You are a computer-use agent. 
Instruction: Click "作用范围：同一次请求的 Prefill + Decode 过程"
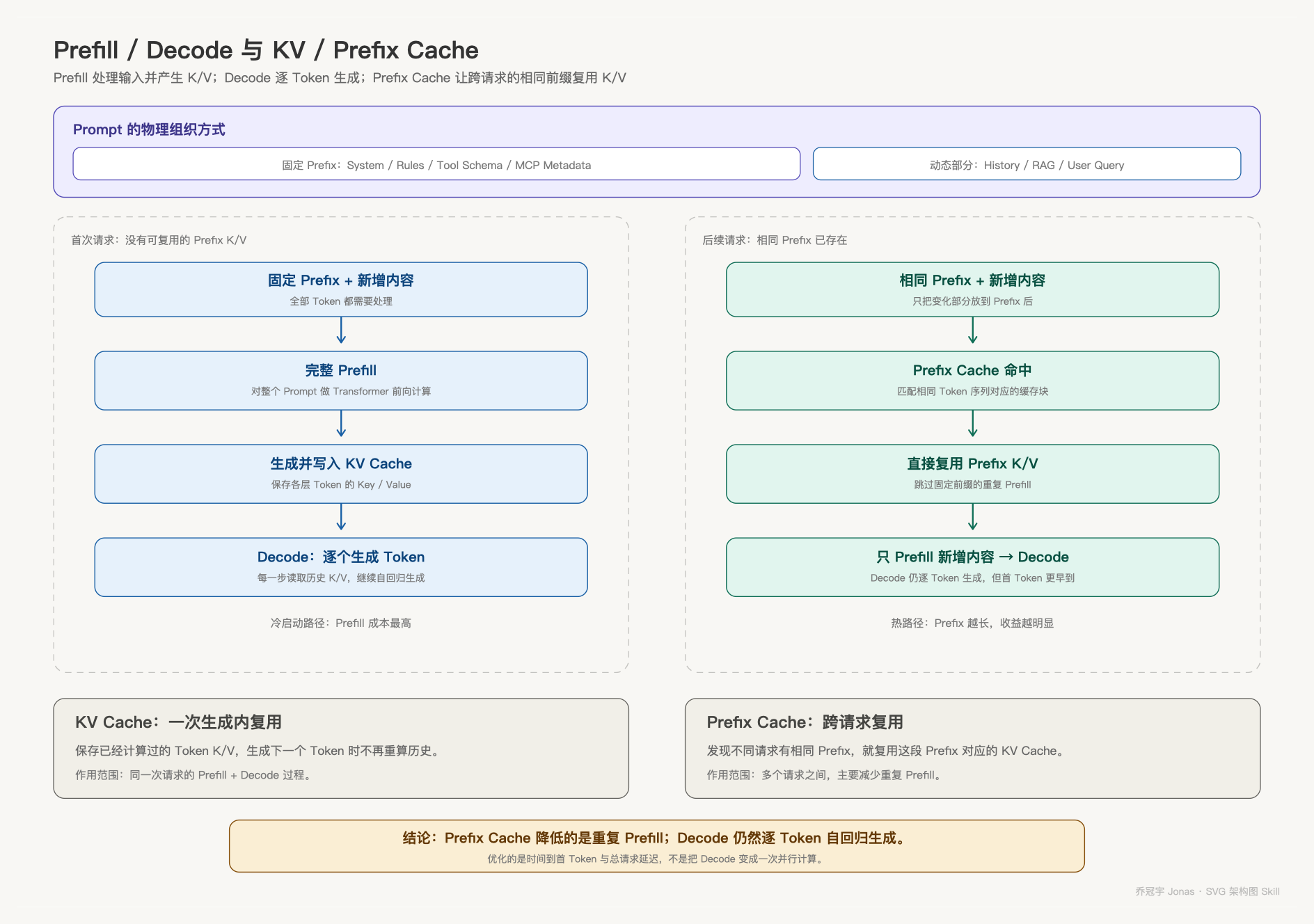coord(193,775)
